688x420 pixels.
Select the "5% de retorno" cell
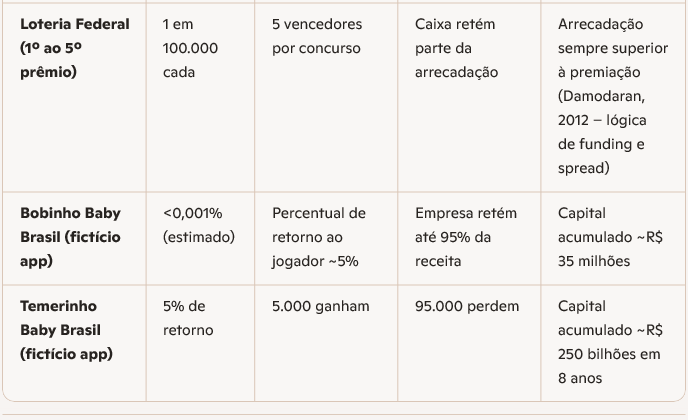187,318
